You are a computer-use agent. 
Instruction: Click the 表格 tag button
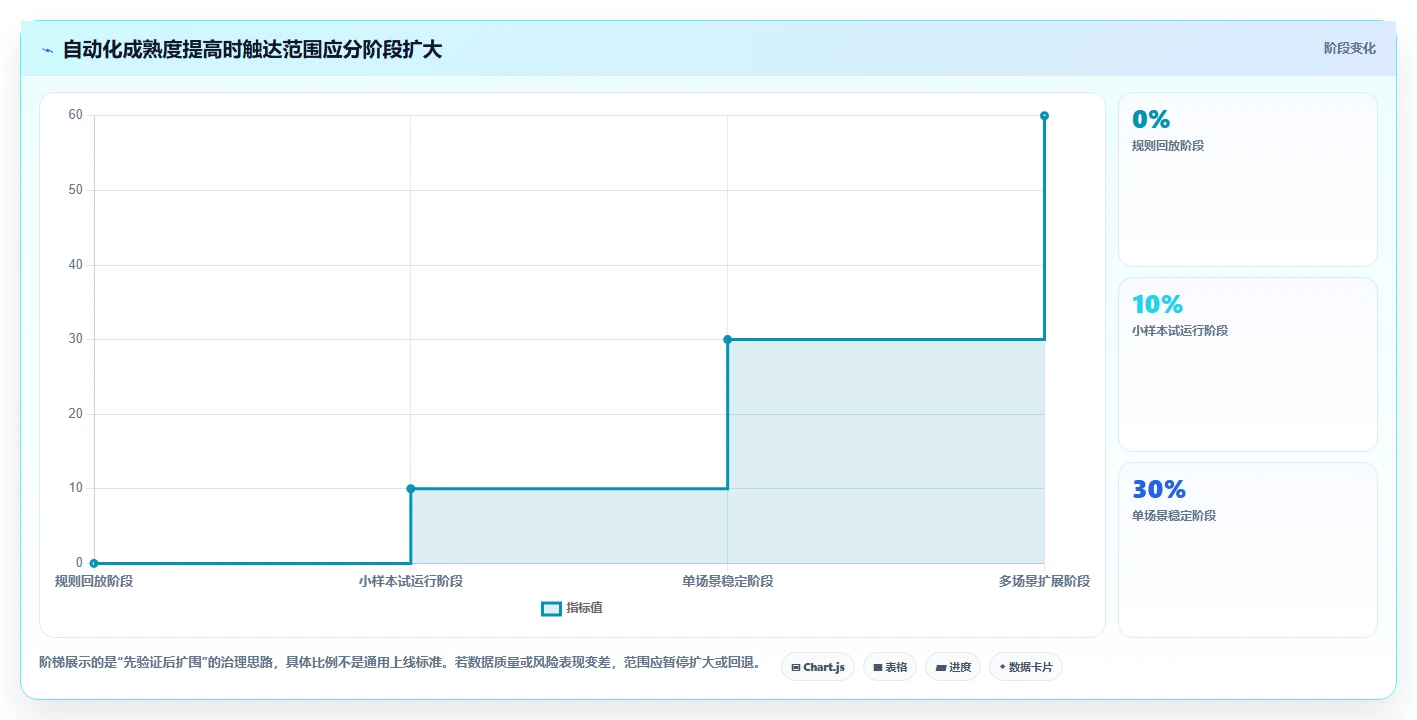890,667
